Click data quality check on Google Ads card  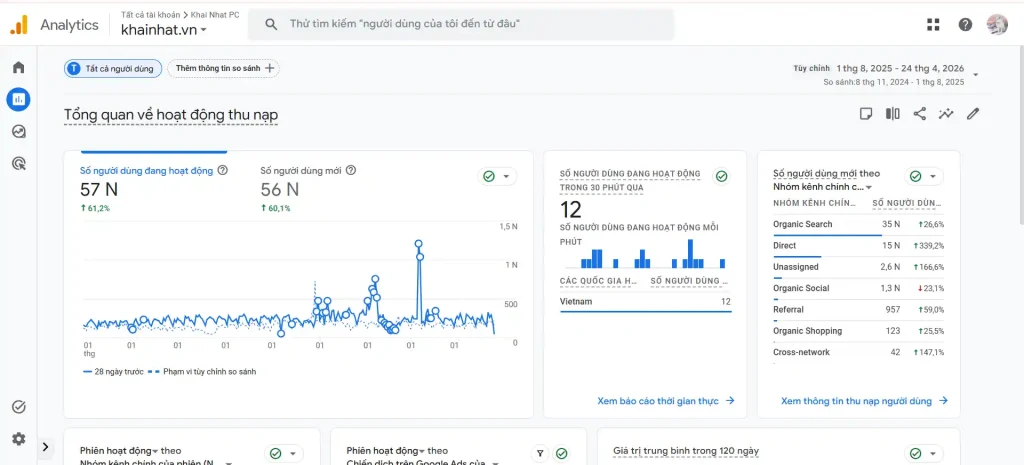(561, 453)
